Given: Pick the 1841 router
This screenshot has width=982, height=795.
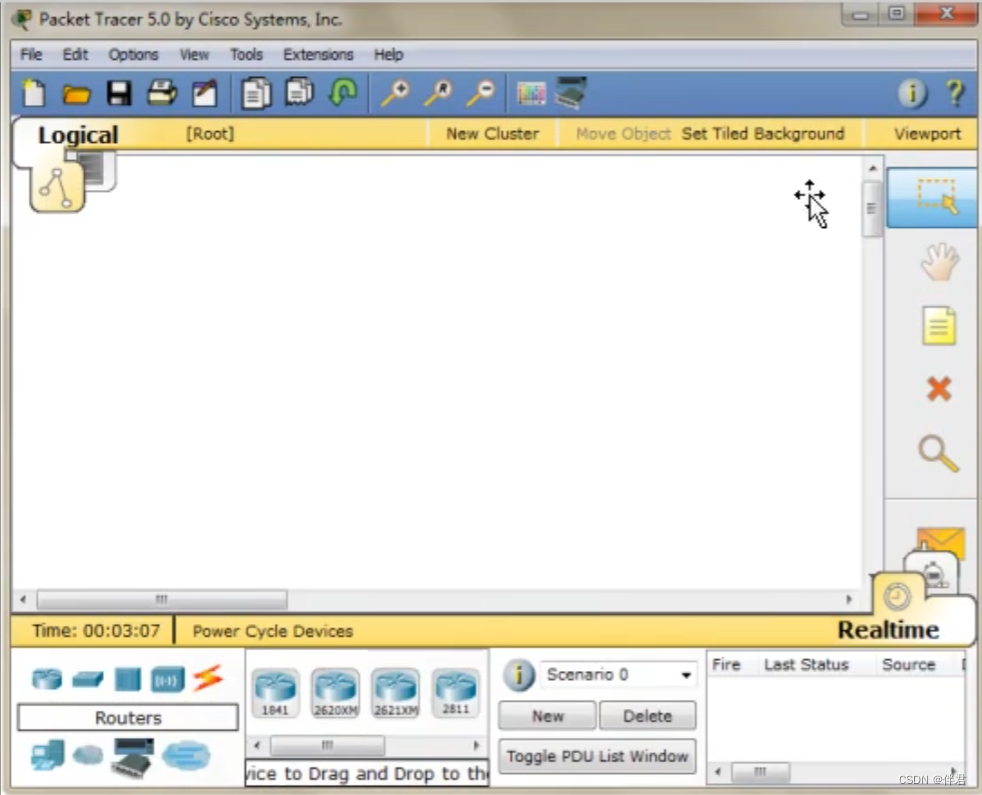Looking at the screenshot, I should pos(275,692).
